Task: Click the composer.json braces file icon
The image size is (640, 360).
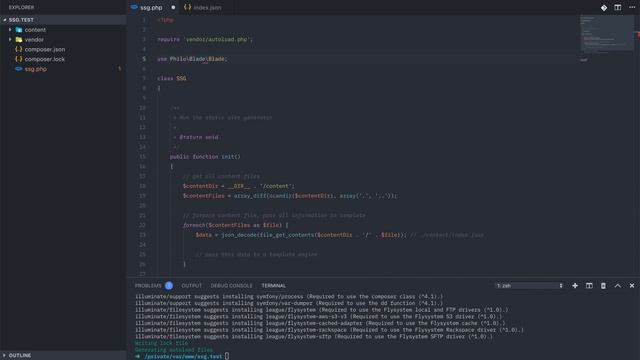Action: [x=18, y=49]
